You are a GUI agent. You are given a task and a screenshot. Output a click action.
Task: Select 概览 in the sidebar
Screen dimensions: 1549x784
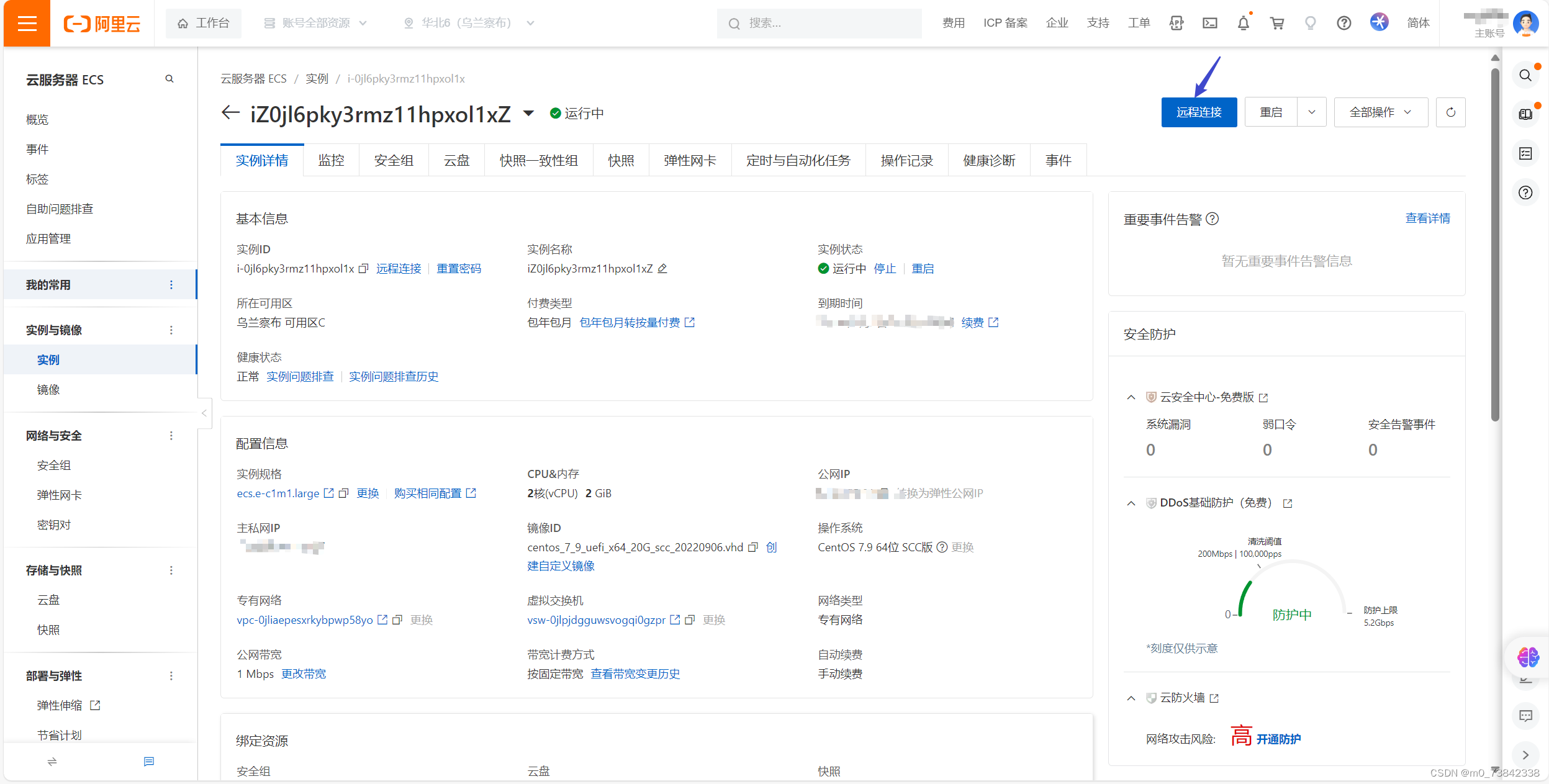coord(37,120)
